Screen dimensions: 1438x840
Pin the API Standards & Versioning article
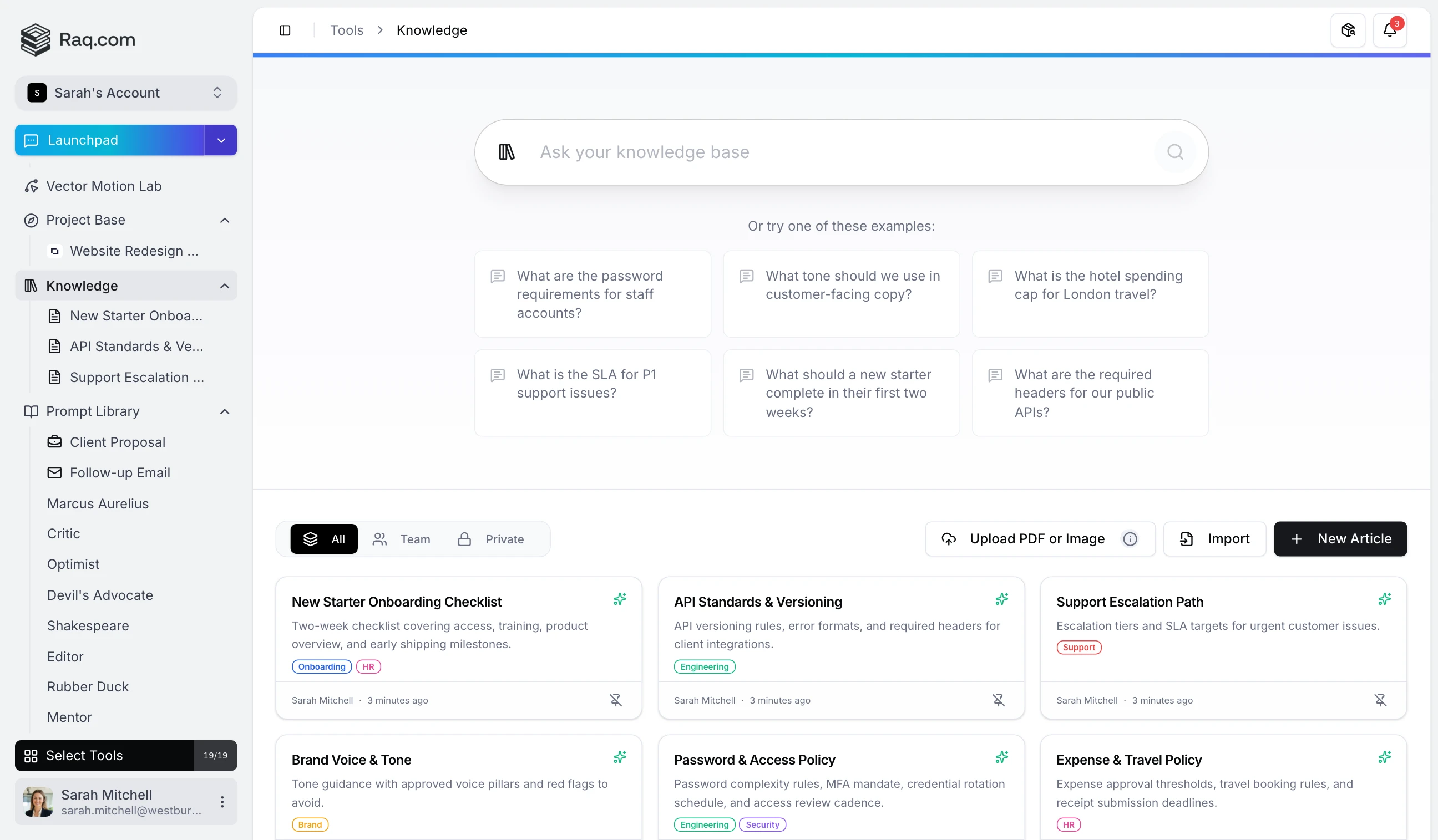click(998, 700)
